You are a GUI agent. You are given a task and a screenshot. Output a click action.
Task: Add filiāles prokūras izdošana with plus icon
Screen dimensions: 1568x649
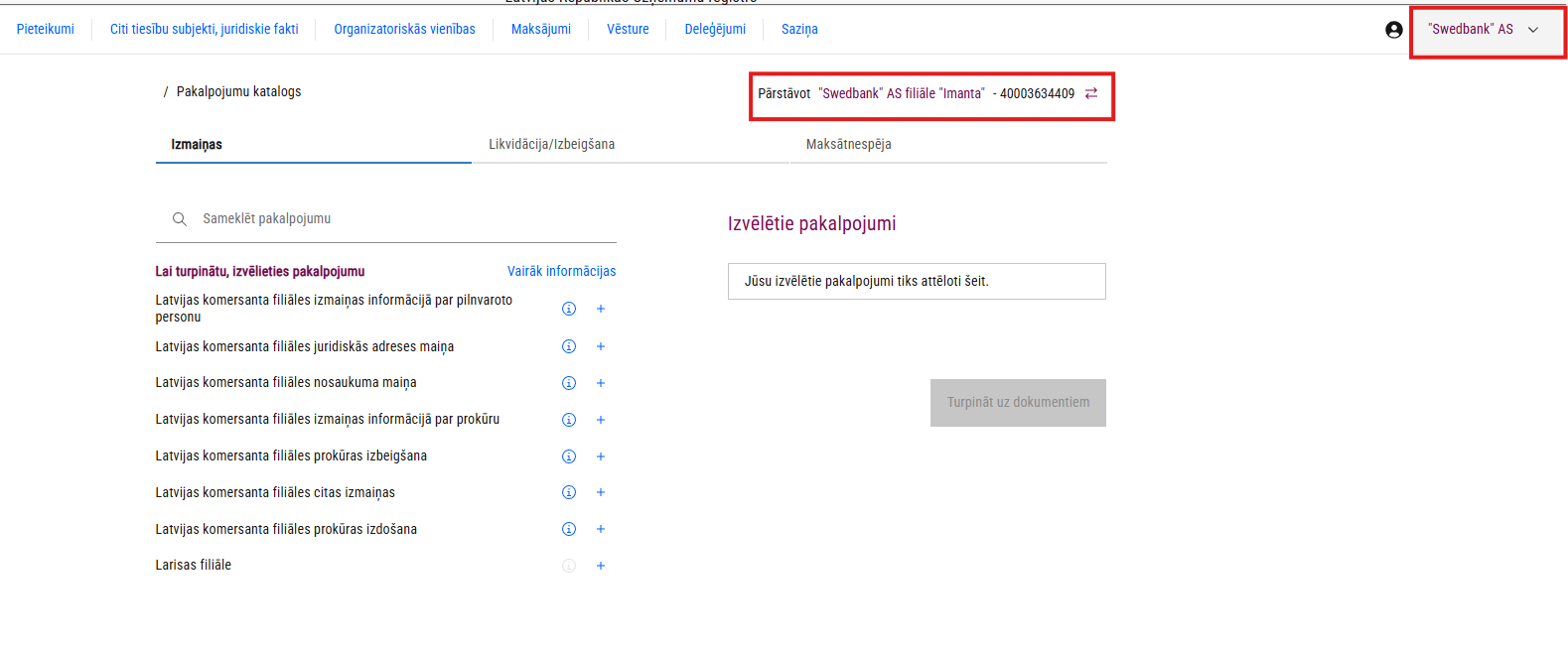click(601, 529)
